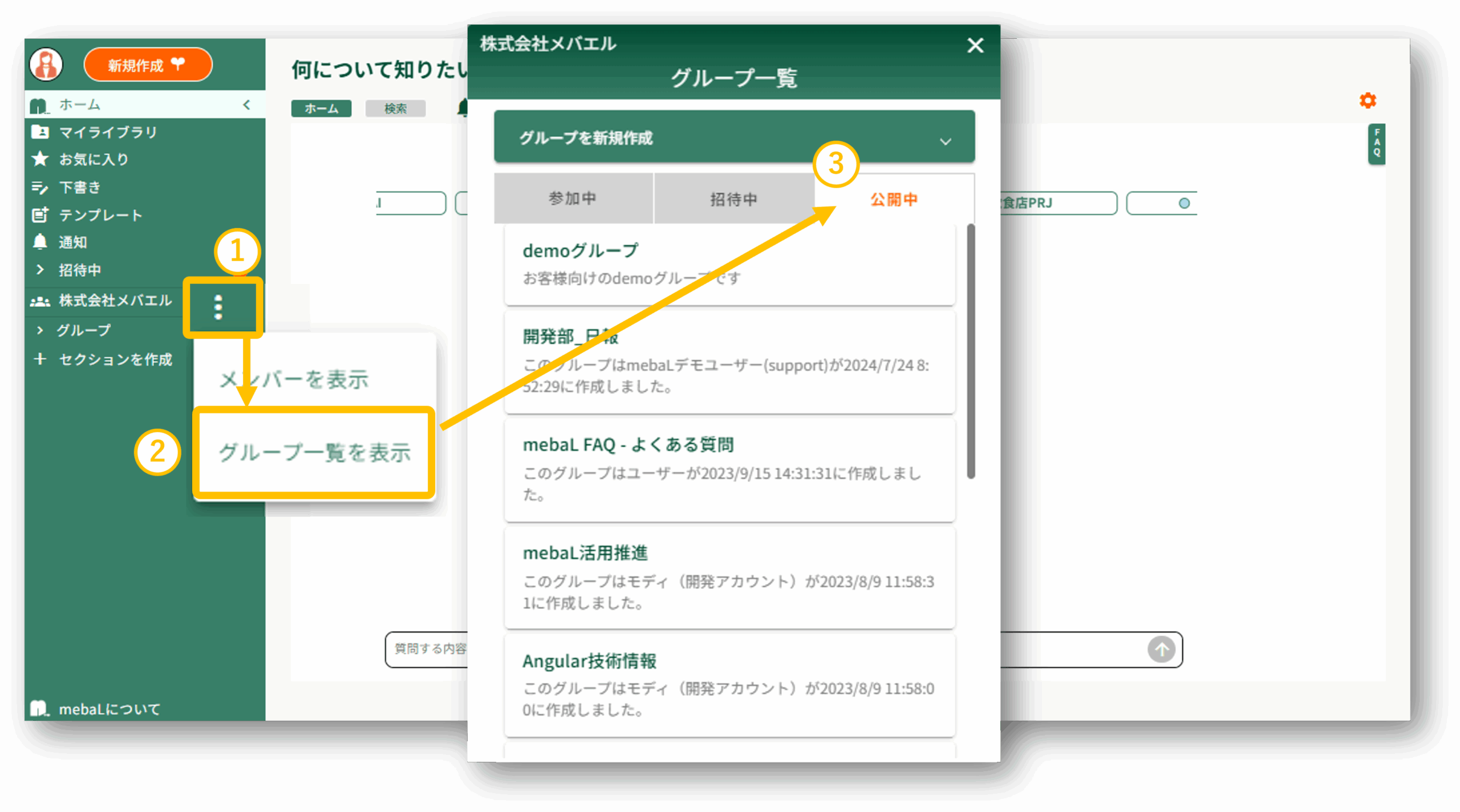Screen dimensions: 1460x812
Task: Close the グループ一覧 dialog
Action: coord(975,45)
